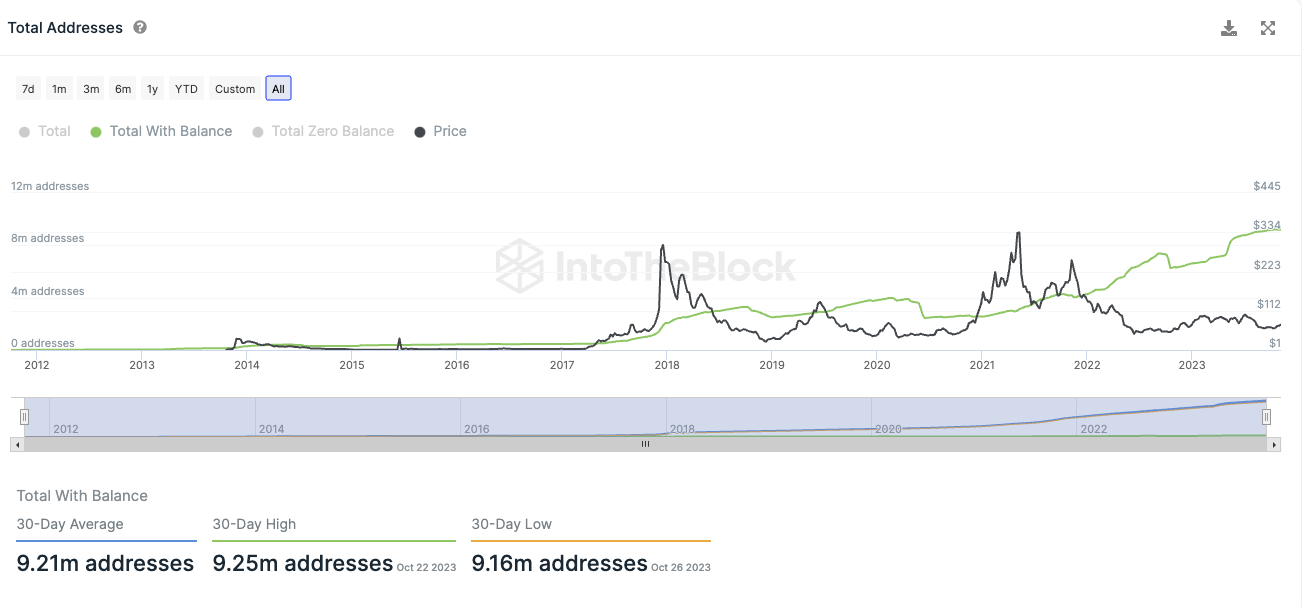Click the All time range button
1302x608 pixels.
[278, 89]
